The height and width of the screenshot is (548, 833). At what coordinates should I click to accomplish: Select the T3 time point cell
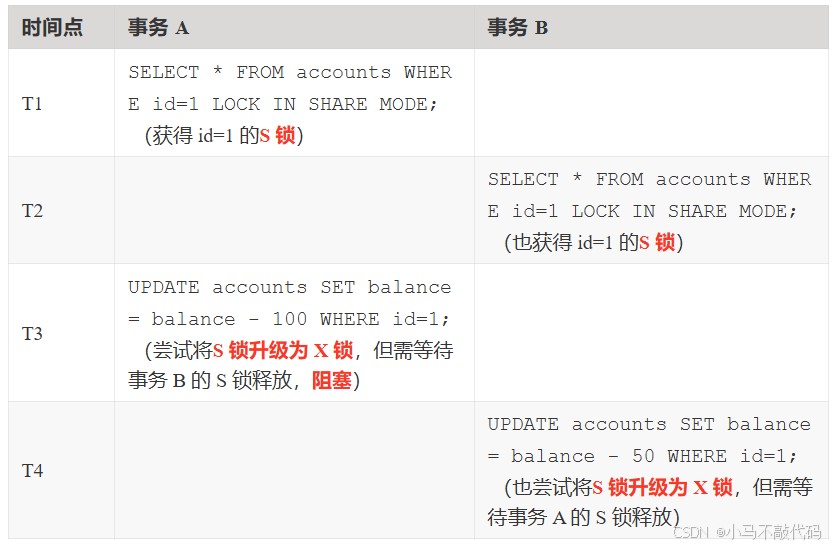(33, 333)
